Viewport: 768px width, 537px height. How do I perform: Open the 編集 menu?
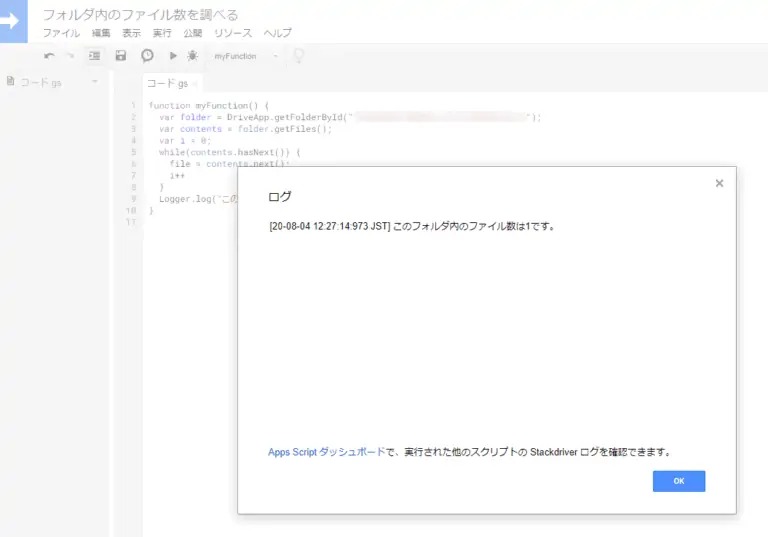(101, 33)
